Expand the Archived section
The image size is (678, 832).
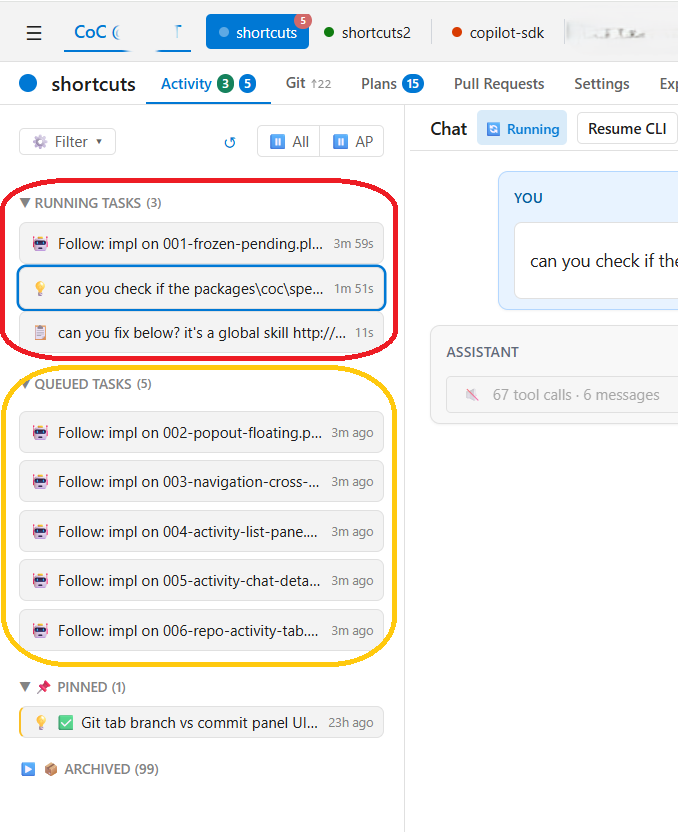[28, 769]
